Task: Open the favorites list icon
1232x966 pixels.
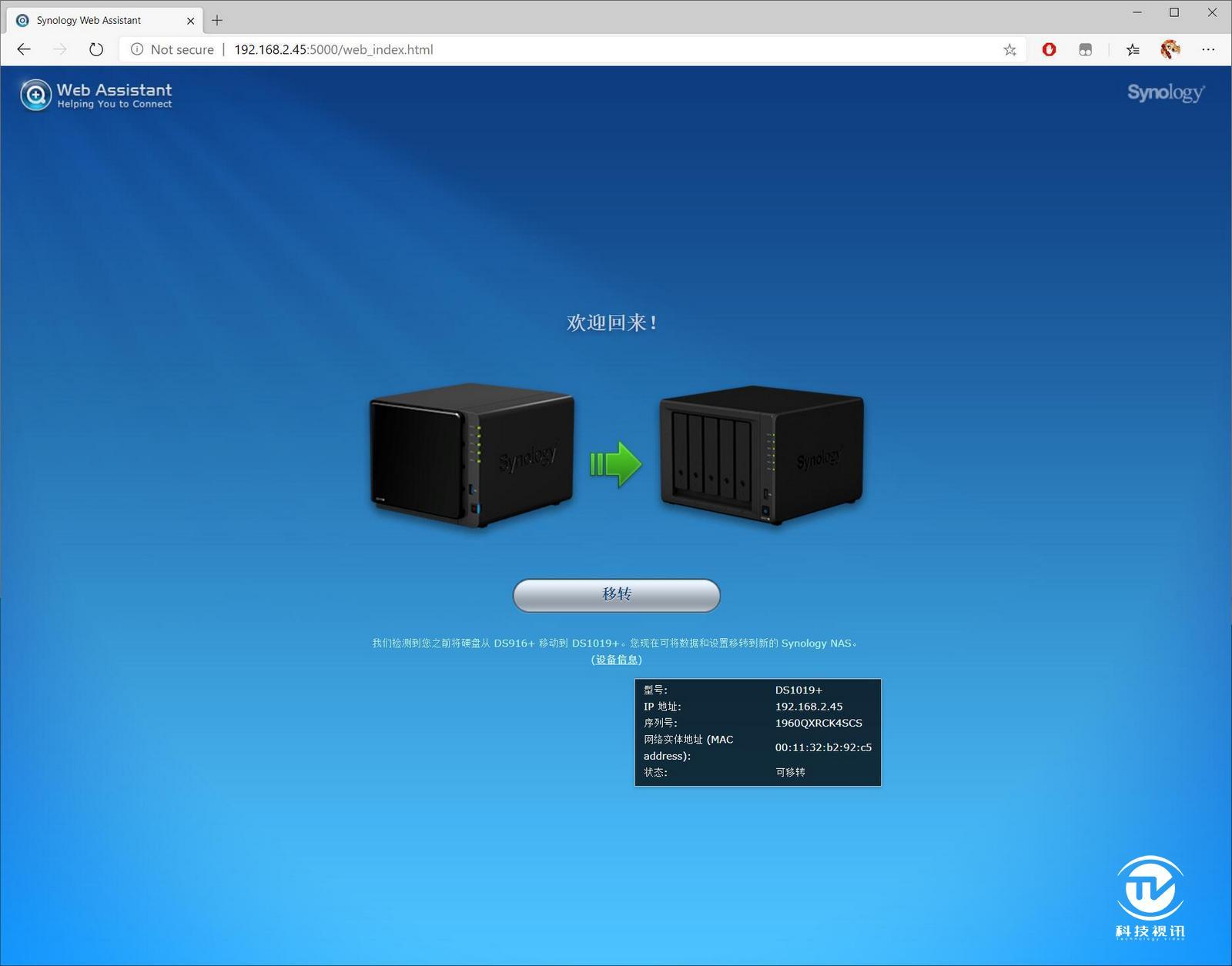Action: point(1133,49)
